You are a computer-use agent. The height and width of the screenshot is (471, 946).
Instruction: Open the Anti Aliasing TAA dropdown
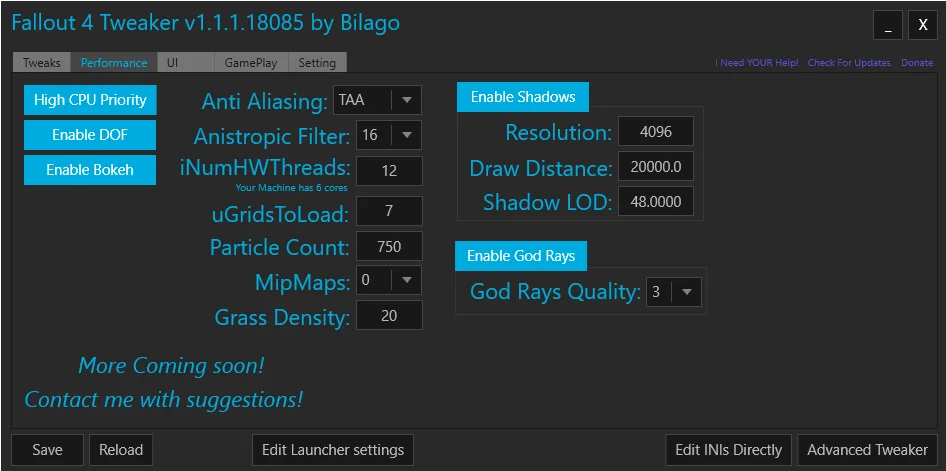pos(377,100)
